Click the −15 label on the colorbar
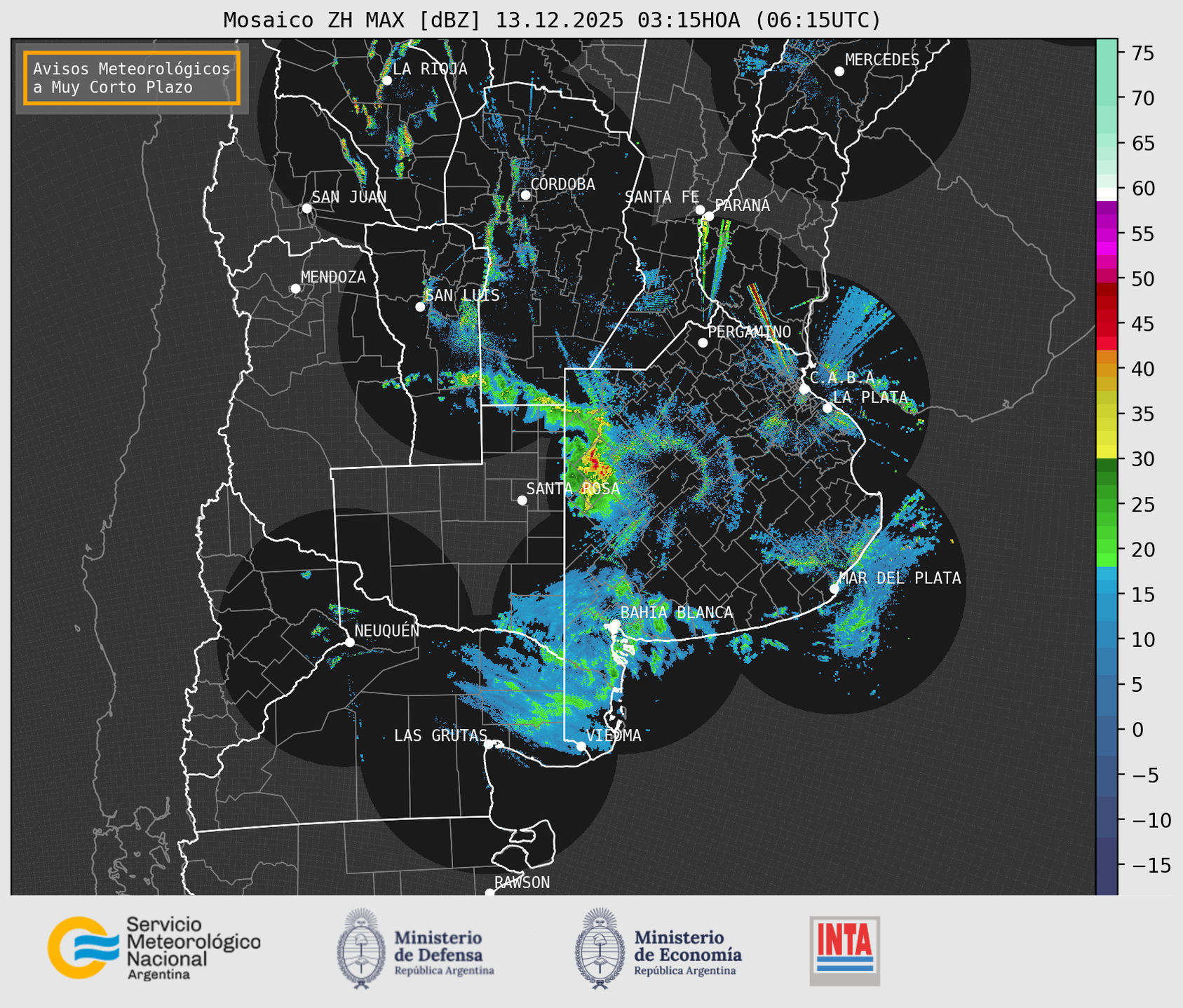Viewport: 1183px width, 1008px height. click(x=1151, y=866)
